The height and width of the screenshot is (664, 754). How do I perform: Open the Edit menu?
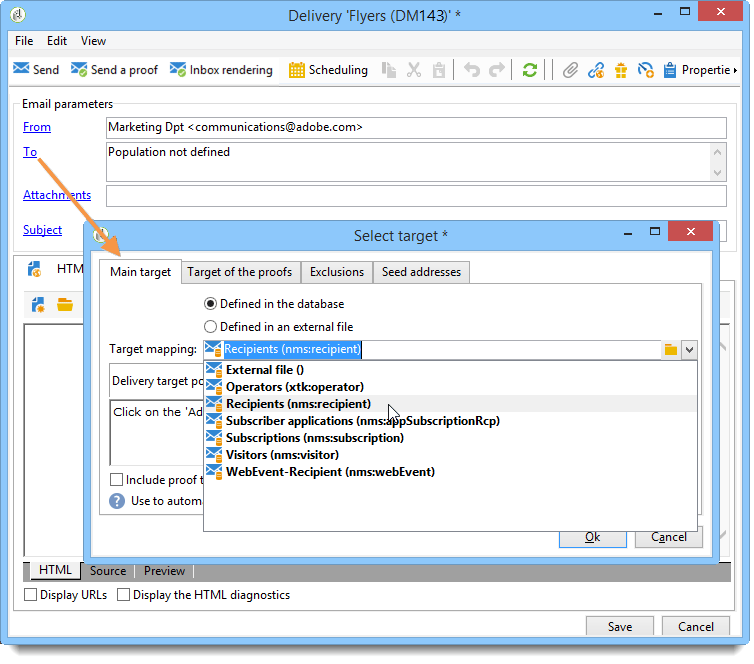[x=57, y=41]
